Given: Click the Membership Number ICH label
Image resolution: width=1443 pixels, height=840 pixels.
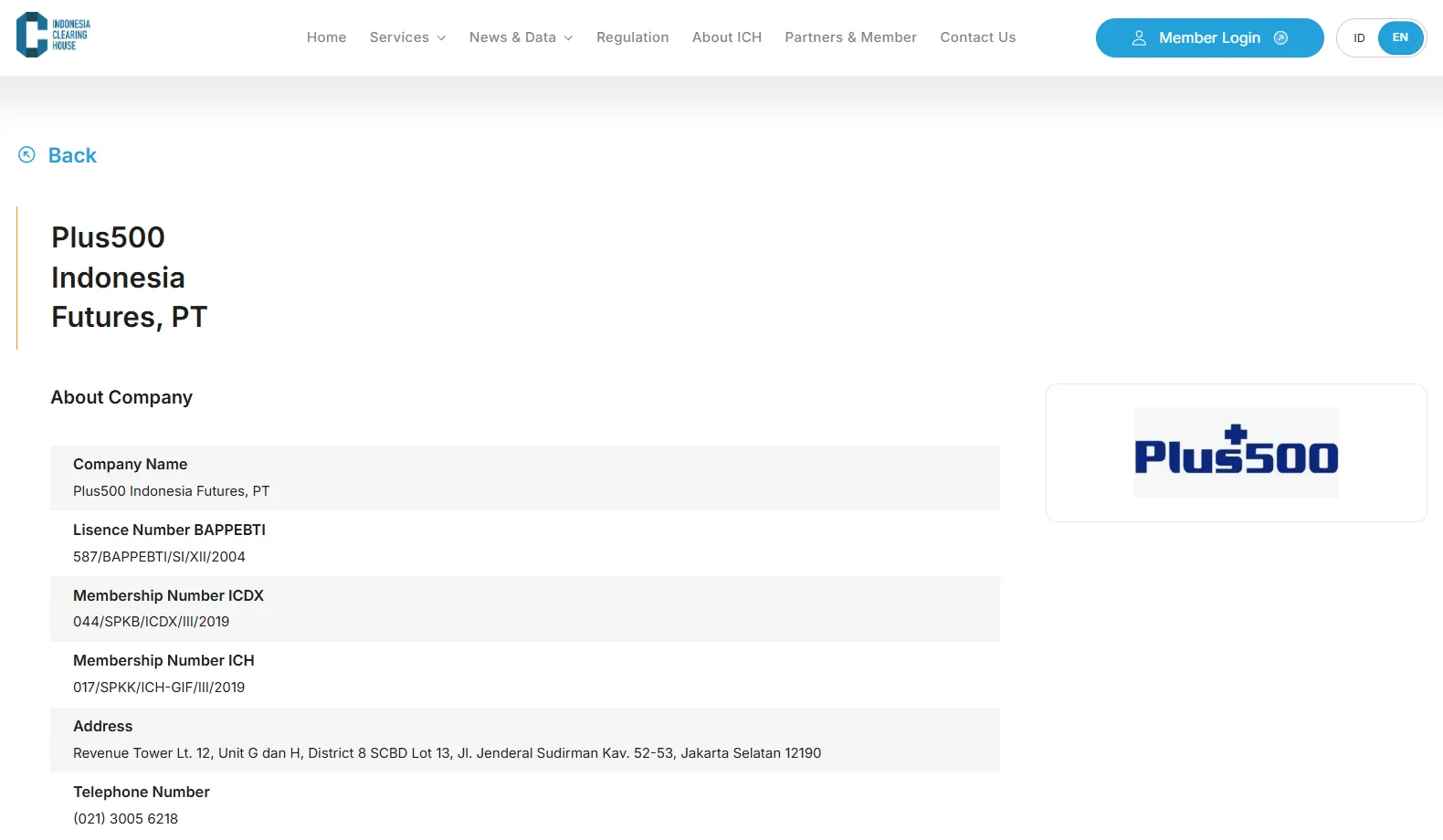Looking at the screenshot, I should tap(163, 660).
